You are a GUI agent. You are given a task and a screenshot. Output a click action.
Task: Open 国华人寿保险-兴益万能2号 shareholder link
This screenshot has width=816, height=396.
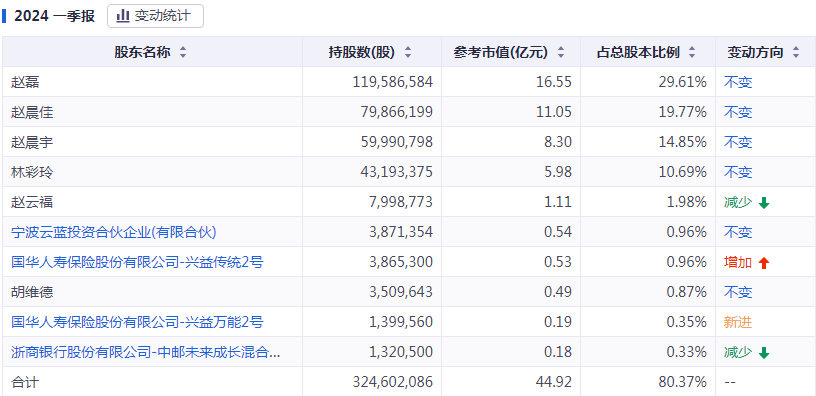[x=137, y=322]
